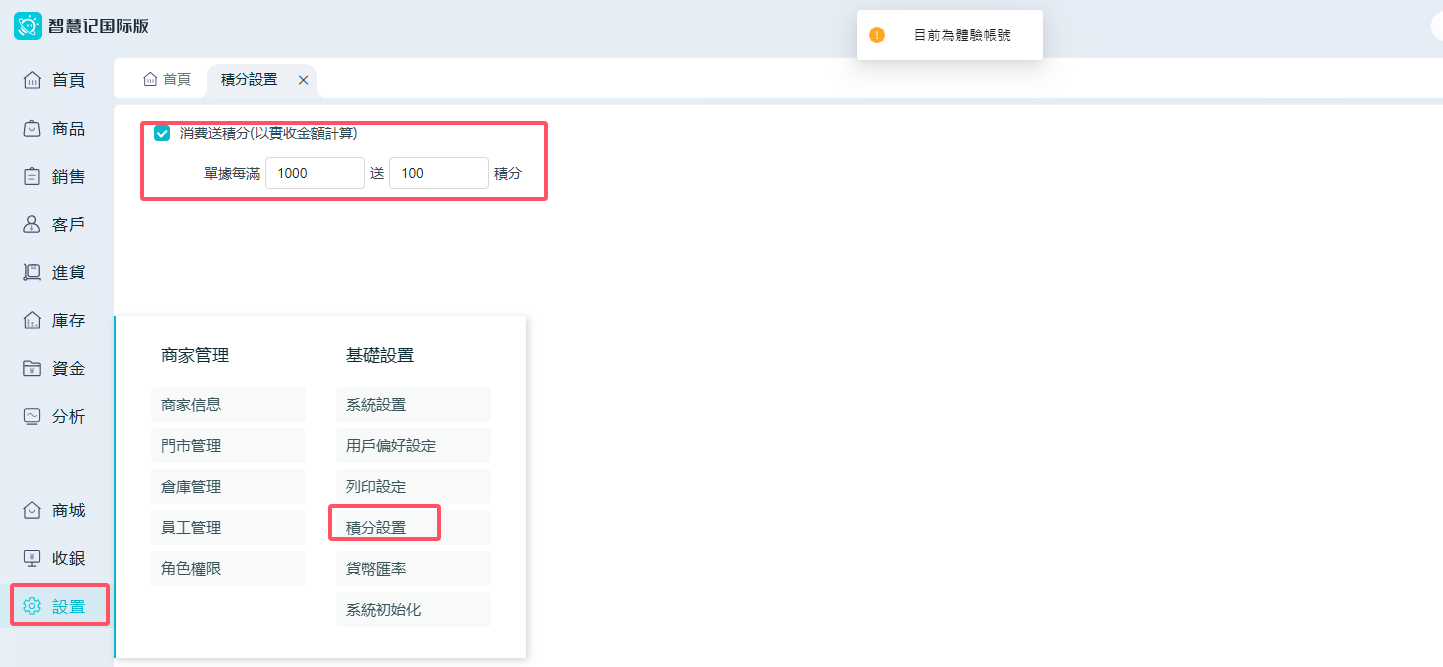1443x667 pixels.
Task: Click the 首頁 home icon in sidebar
Action: coord(32,80)
